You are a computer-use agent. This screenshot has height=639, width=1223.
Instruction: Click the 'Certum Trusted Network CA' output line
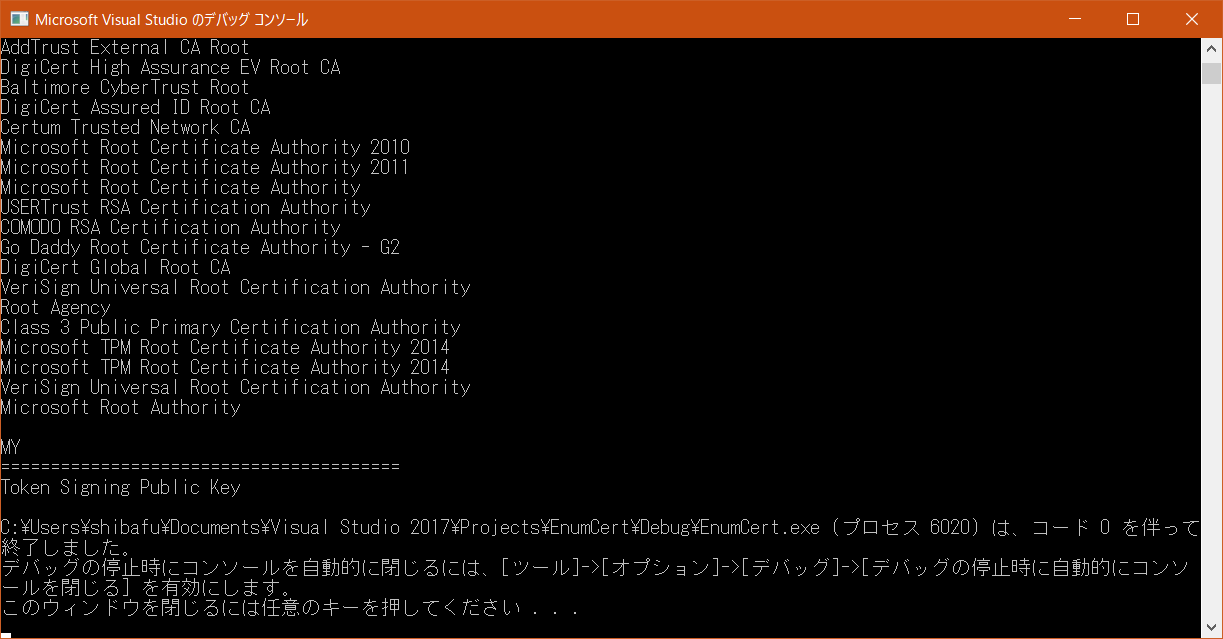coord(125,128)
